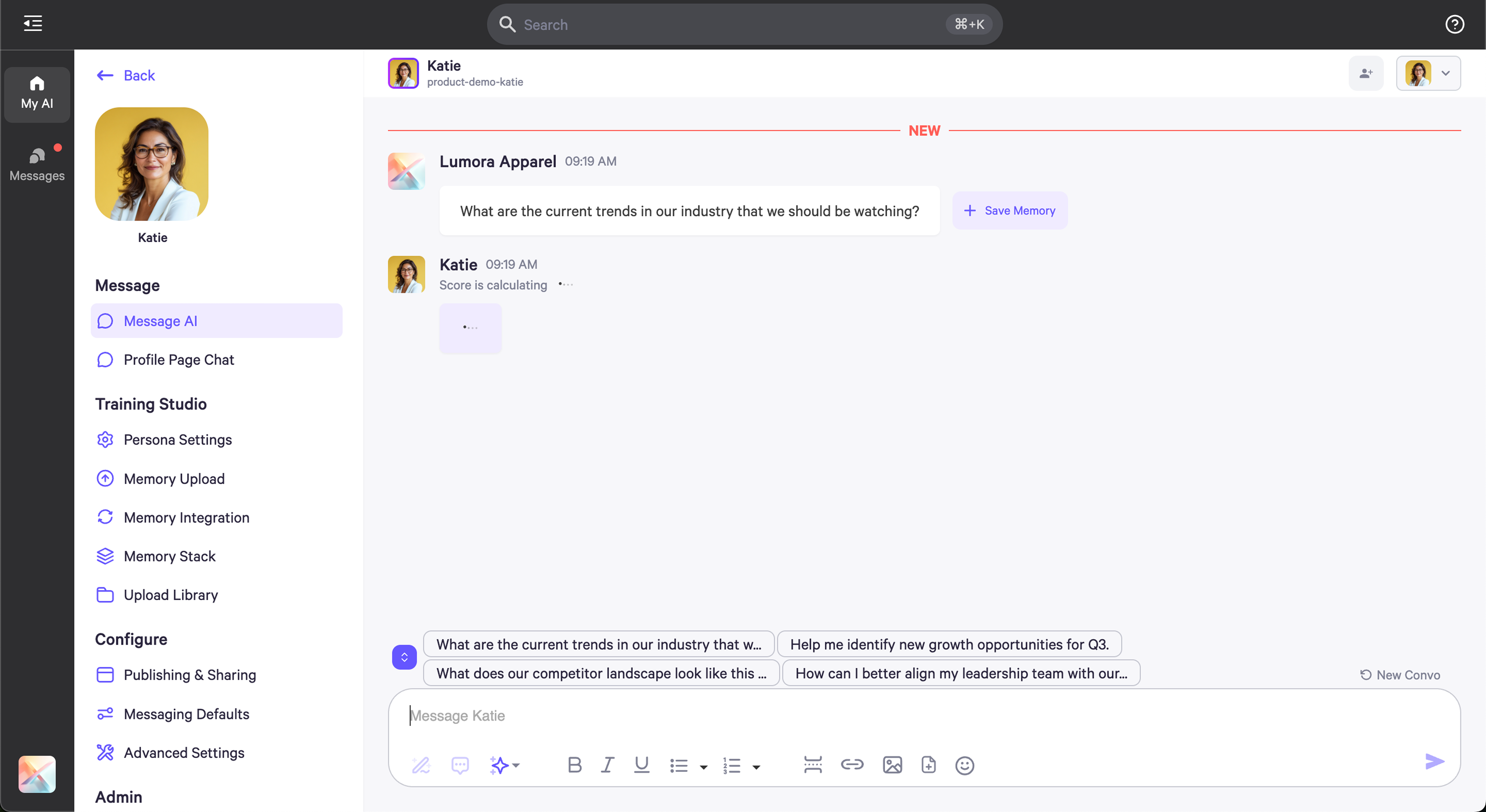The height and width of the screenshot is (812, 1486).
Task: Open the profile avatar dropdown
Action: [1428, 73]
